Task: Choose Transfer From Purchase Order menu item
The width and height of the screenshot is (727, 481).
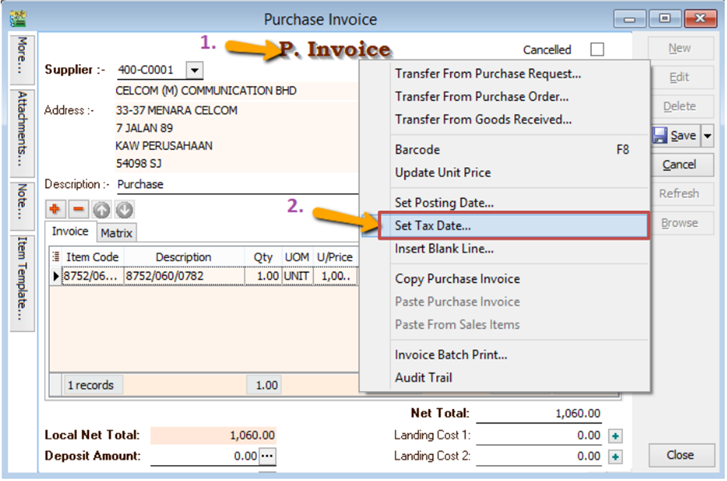Action: [482, 97]
